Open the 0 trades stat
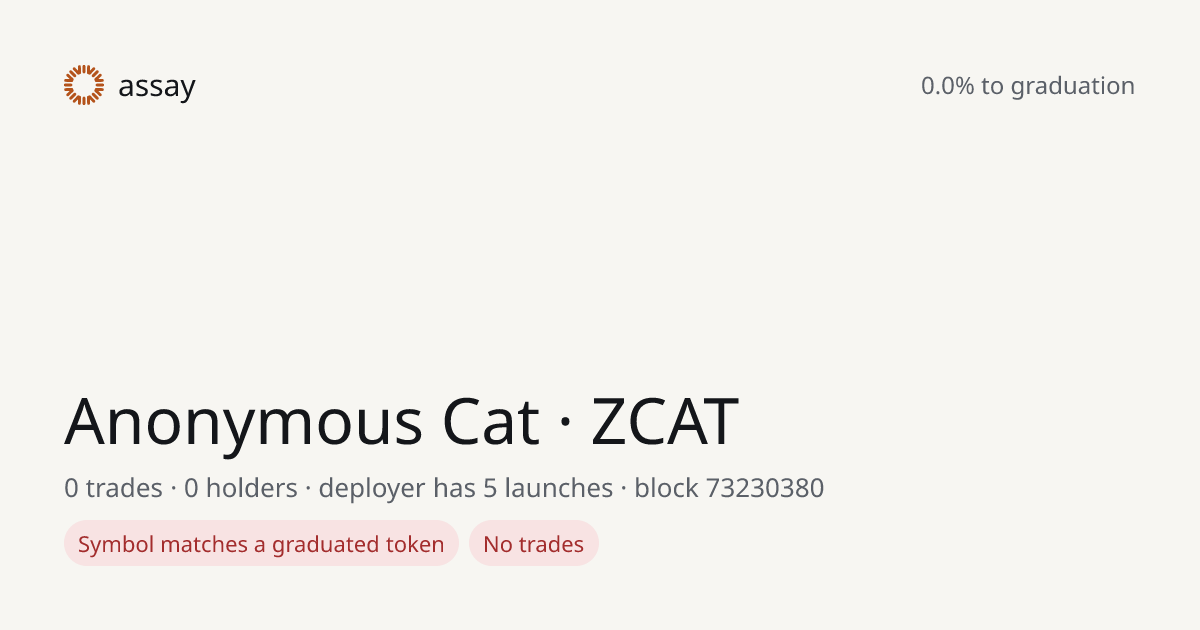Screen dimensions: 1200x630 point(113,488)
